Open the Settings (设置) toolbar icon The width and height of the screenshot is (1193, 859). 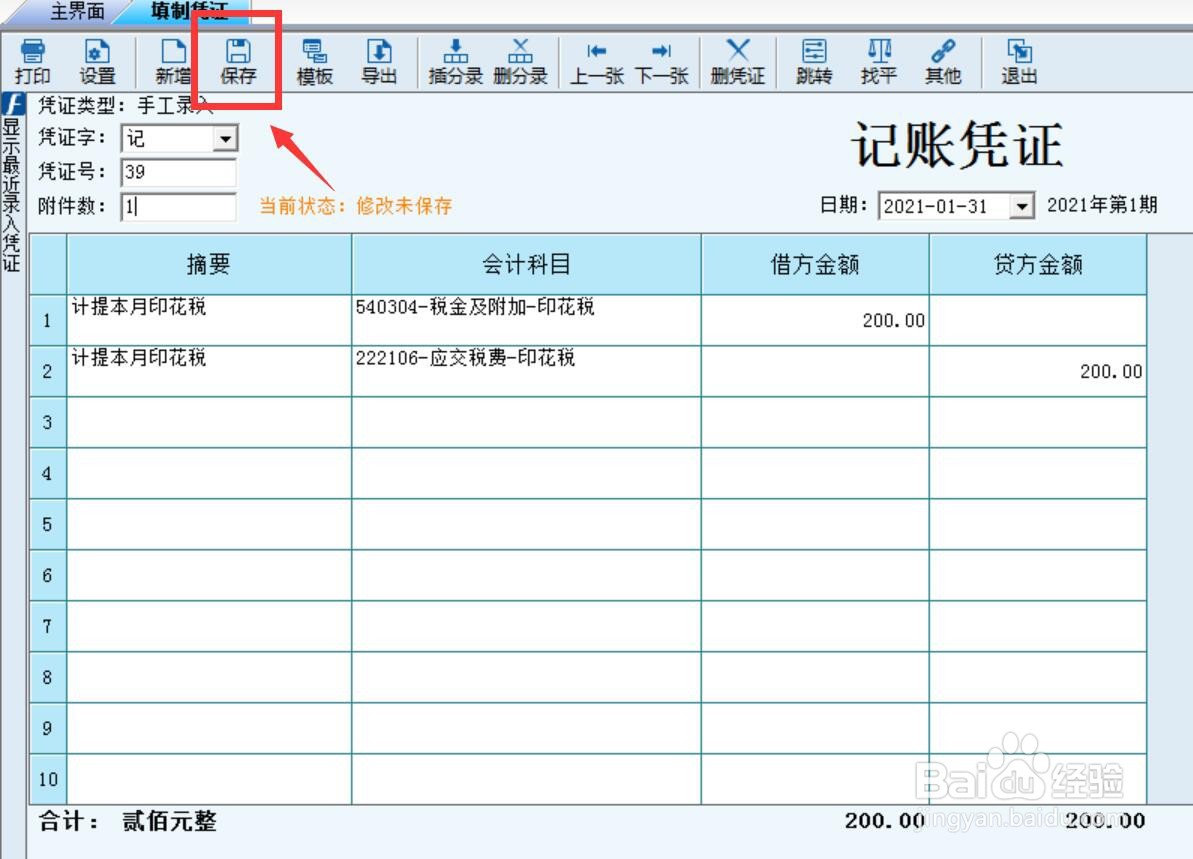click(97, 62)
